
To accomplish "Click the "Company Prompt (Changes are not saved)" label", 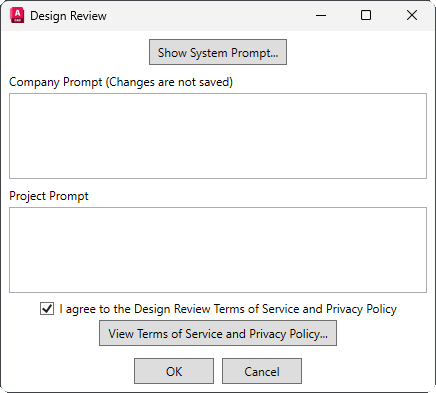I will pyautogui.click(x=121, y=82).
